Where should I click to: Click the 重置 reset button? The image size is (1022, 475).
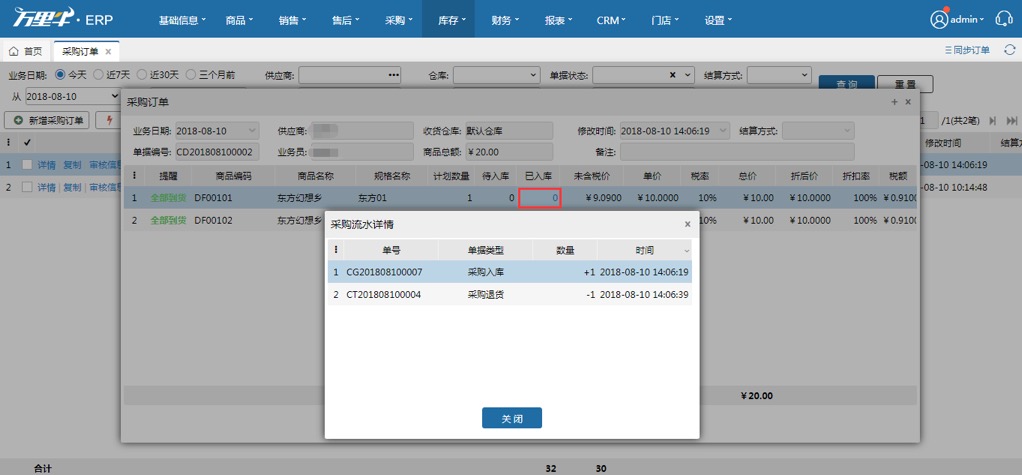point(905,84)
